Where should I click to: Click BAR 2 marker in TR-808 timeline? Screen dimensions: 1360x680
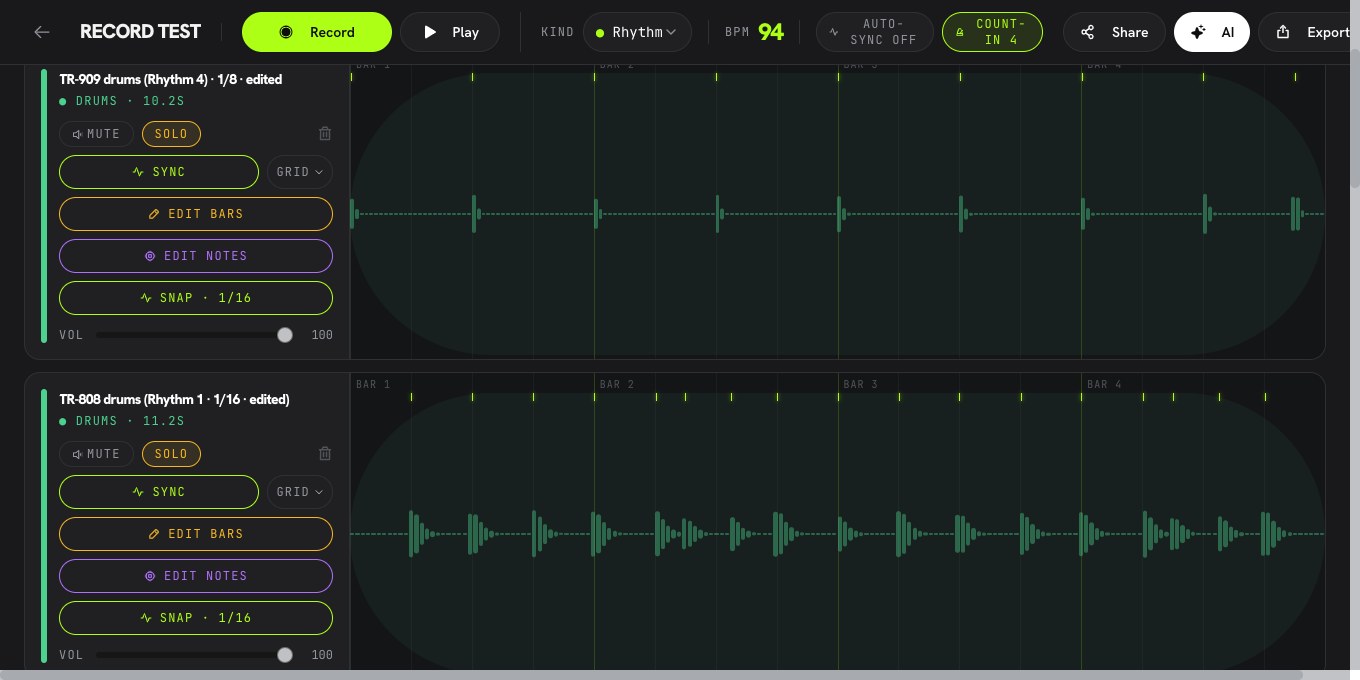pos(617,384)
